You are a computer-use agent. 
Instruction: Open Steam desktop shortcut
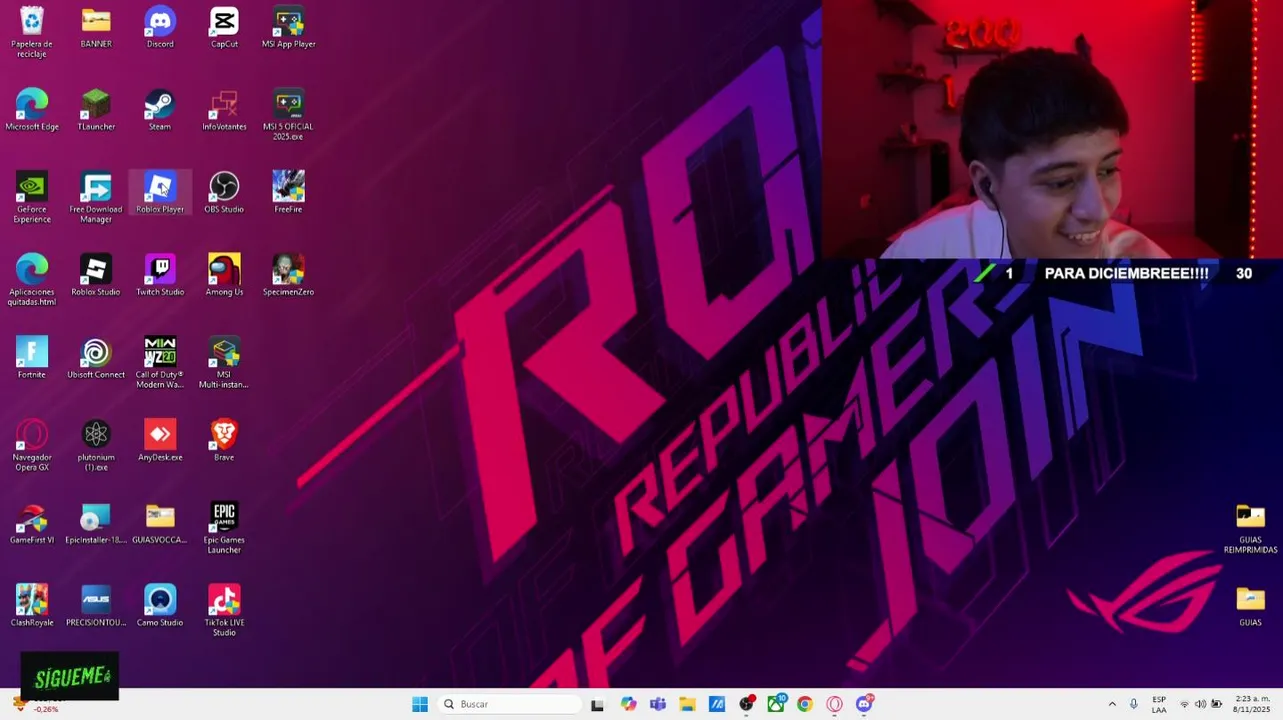[160, 110]
